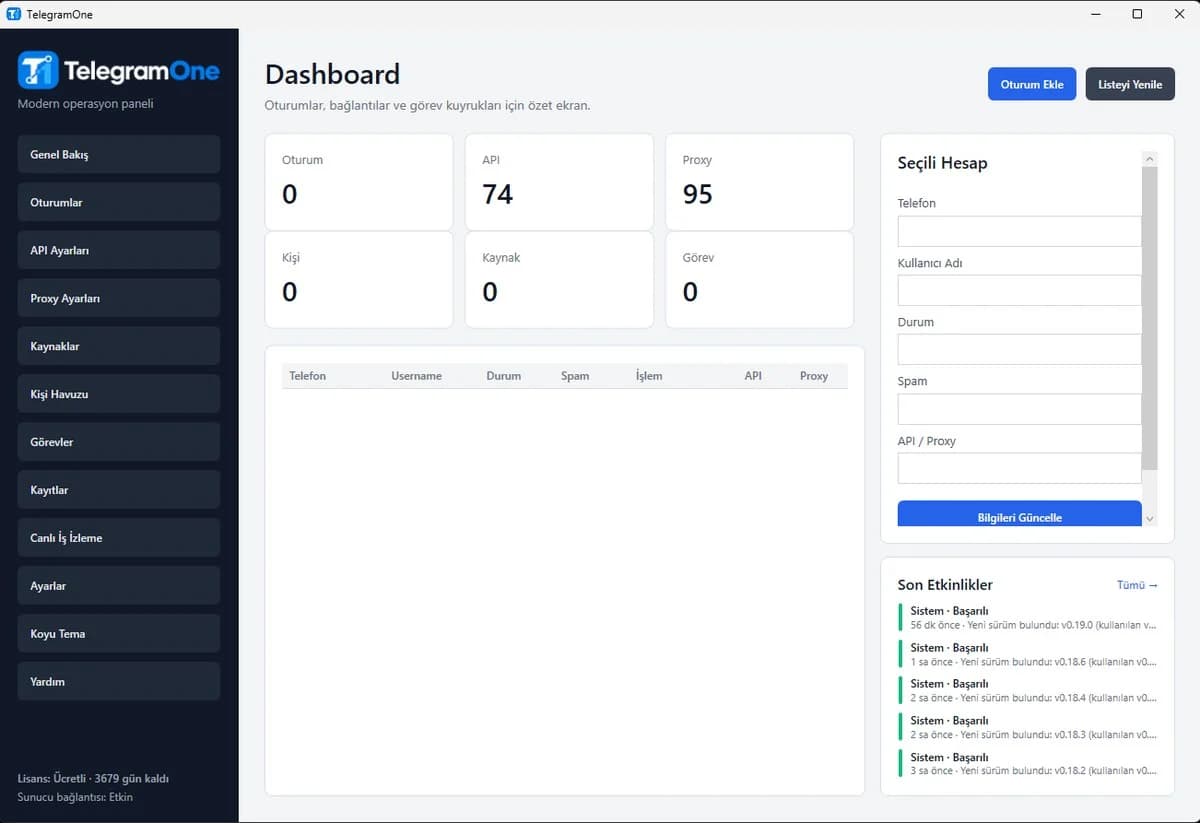Screen dimensions: 1200x823
Task: Focus the Kullanıcı Adı input field
Action: coord(1019,290)
